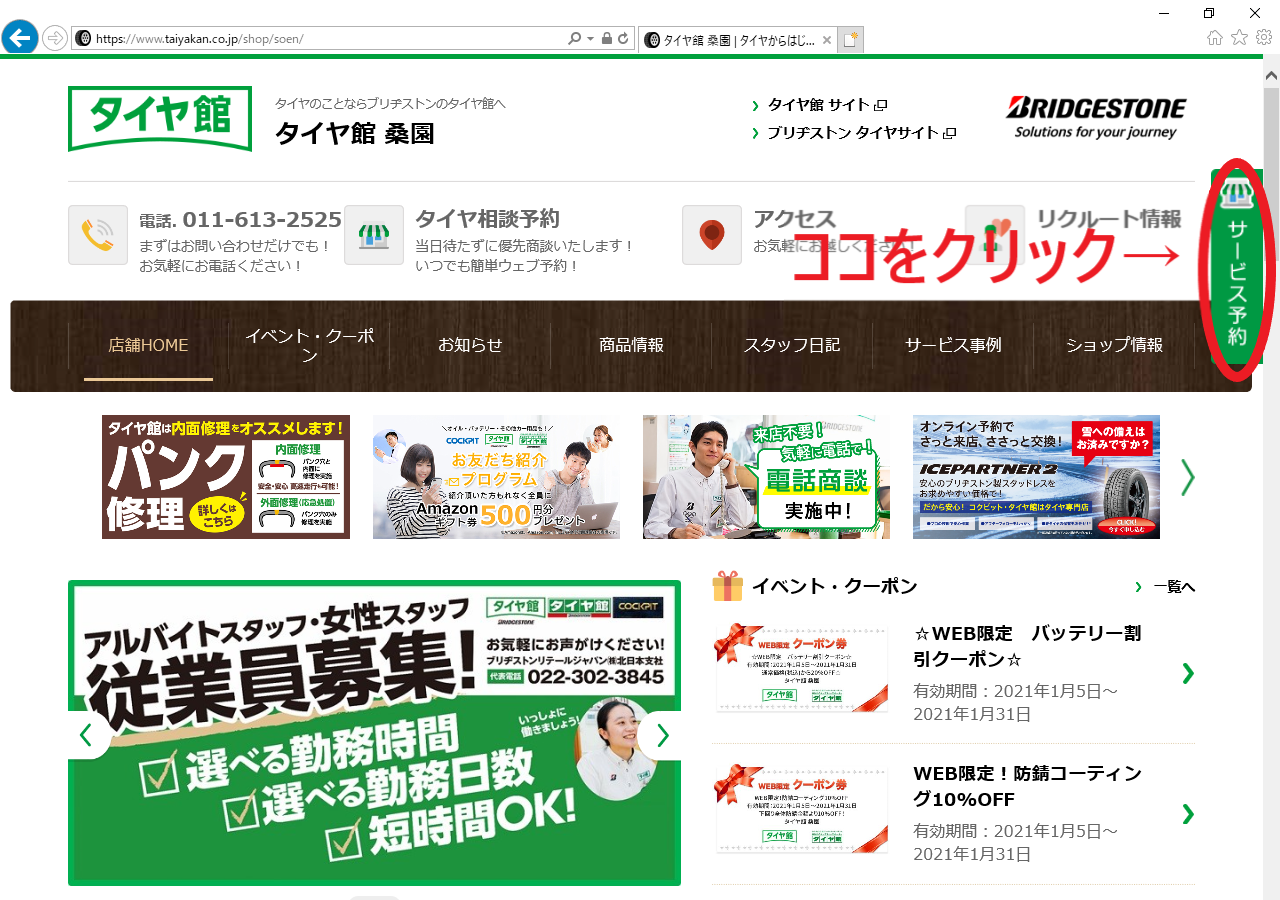1280x900 pixels.
Task: Open Favorites star icon
Action: pos(1239,38)
